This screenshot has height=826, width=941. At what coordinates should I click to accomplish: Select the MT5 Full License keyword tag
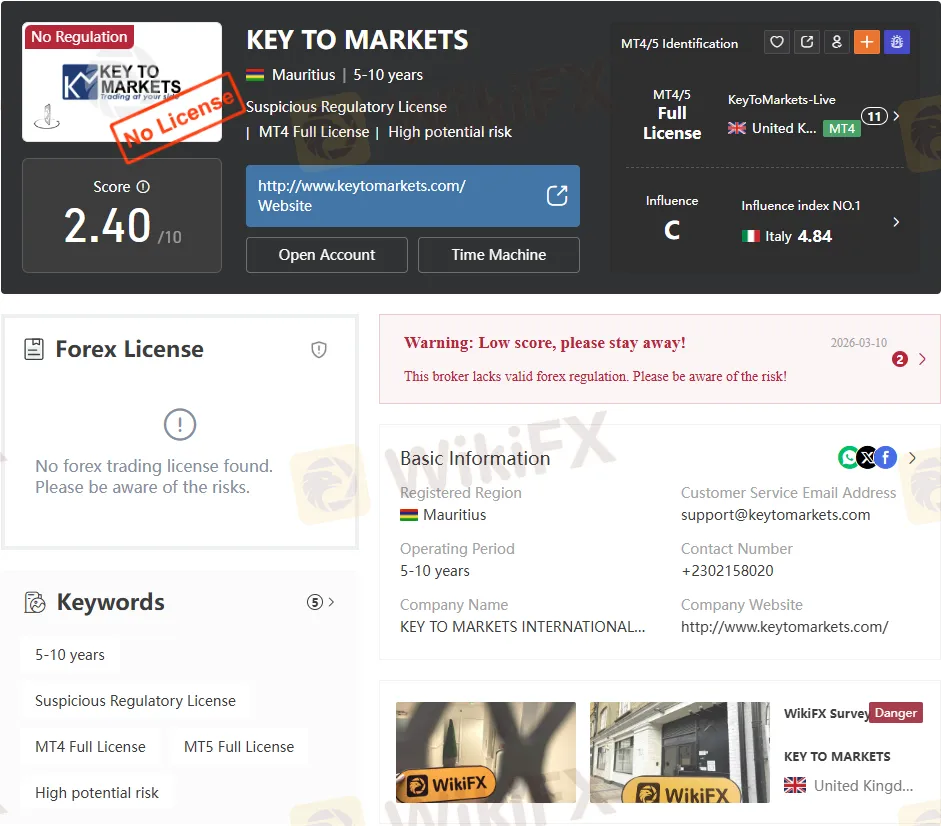pos(239,747)
